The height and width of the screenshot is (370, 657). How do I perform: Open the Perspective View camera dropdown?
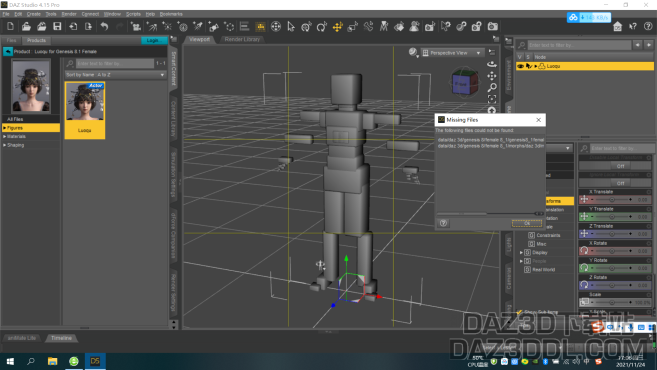[452, 53]
